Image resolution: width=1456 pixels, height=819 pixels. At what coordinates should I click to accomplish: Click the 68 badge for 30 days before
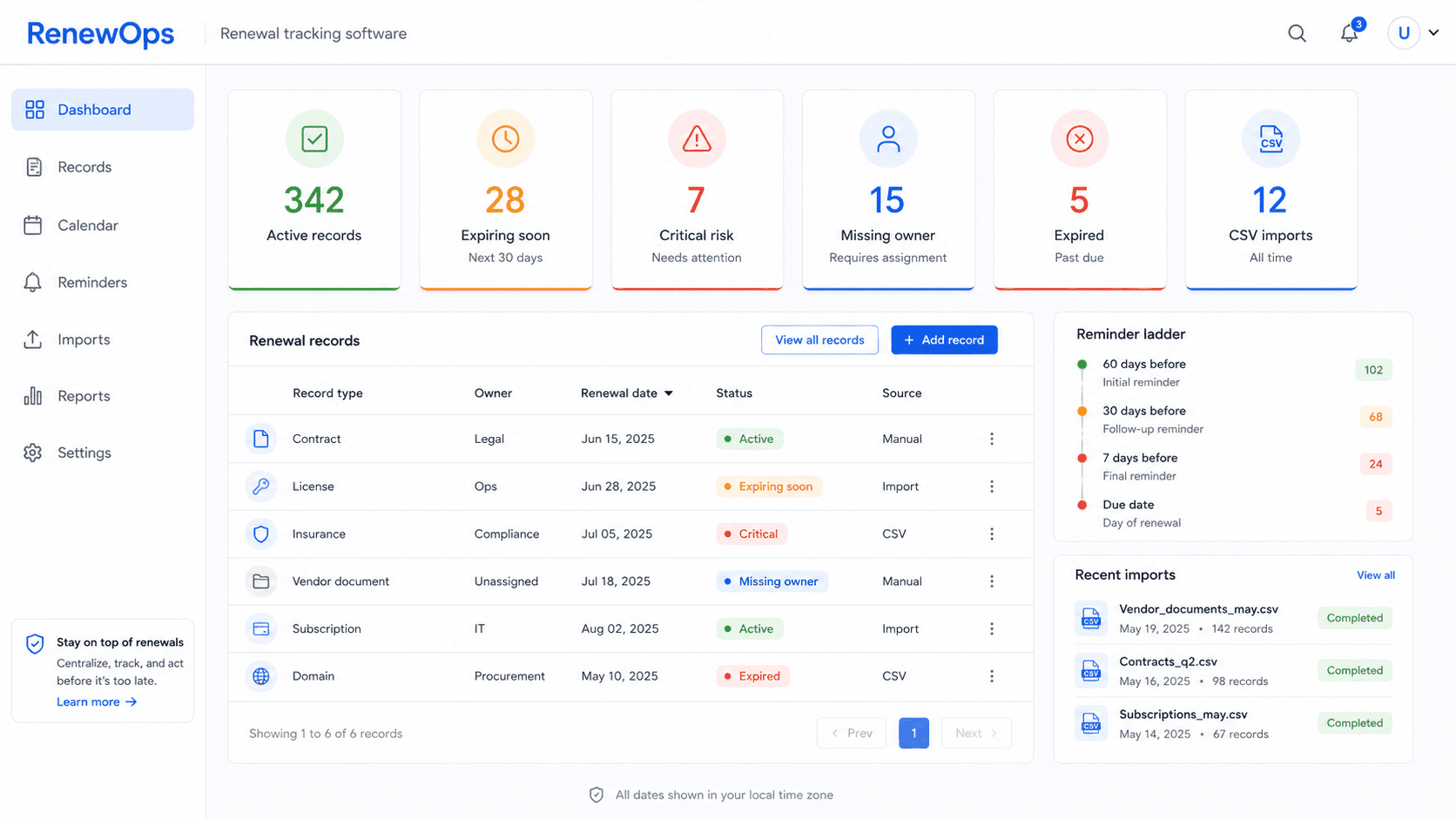click(x=1376, y=417)
